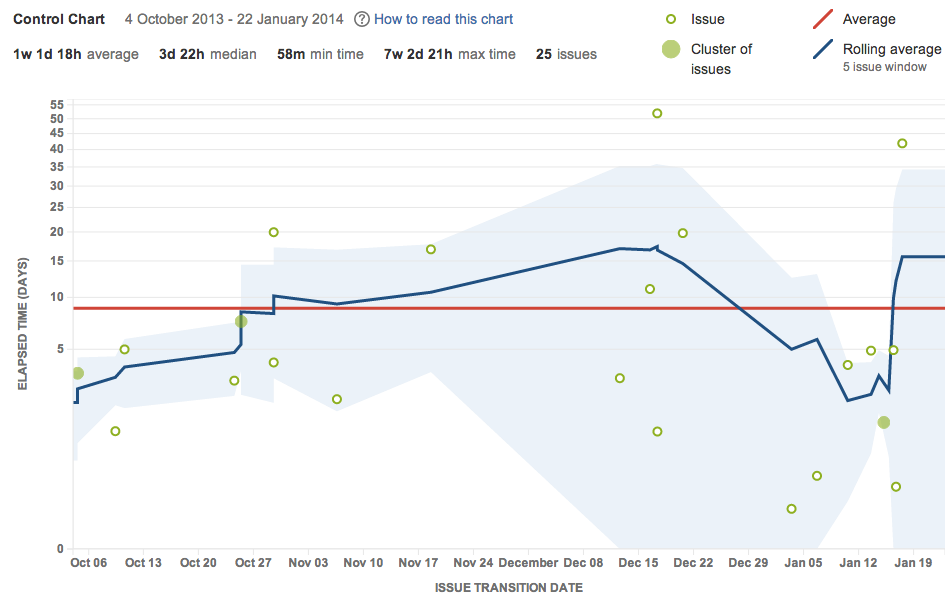This screenshot has width=948, height=602.
Task: Open the 'How to read this chart' link
Action: click(443, 19)
